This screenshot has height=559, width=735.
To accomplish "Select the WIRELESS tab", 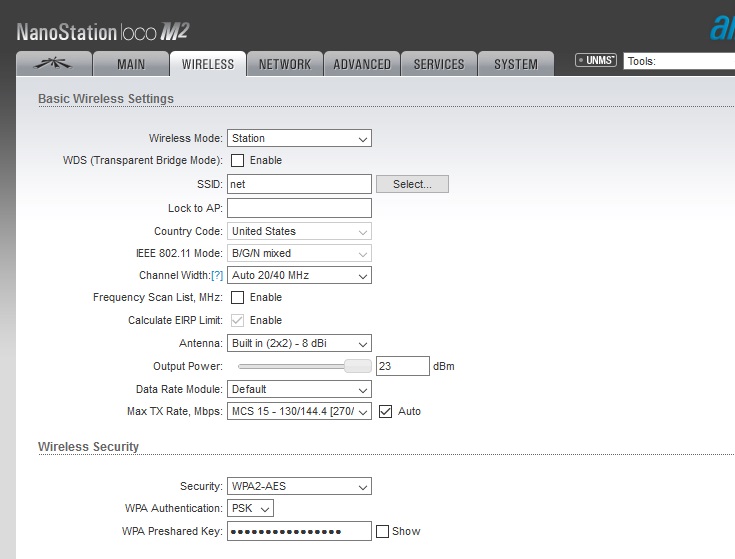I will coord(208,64).
